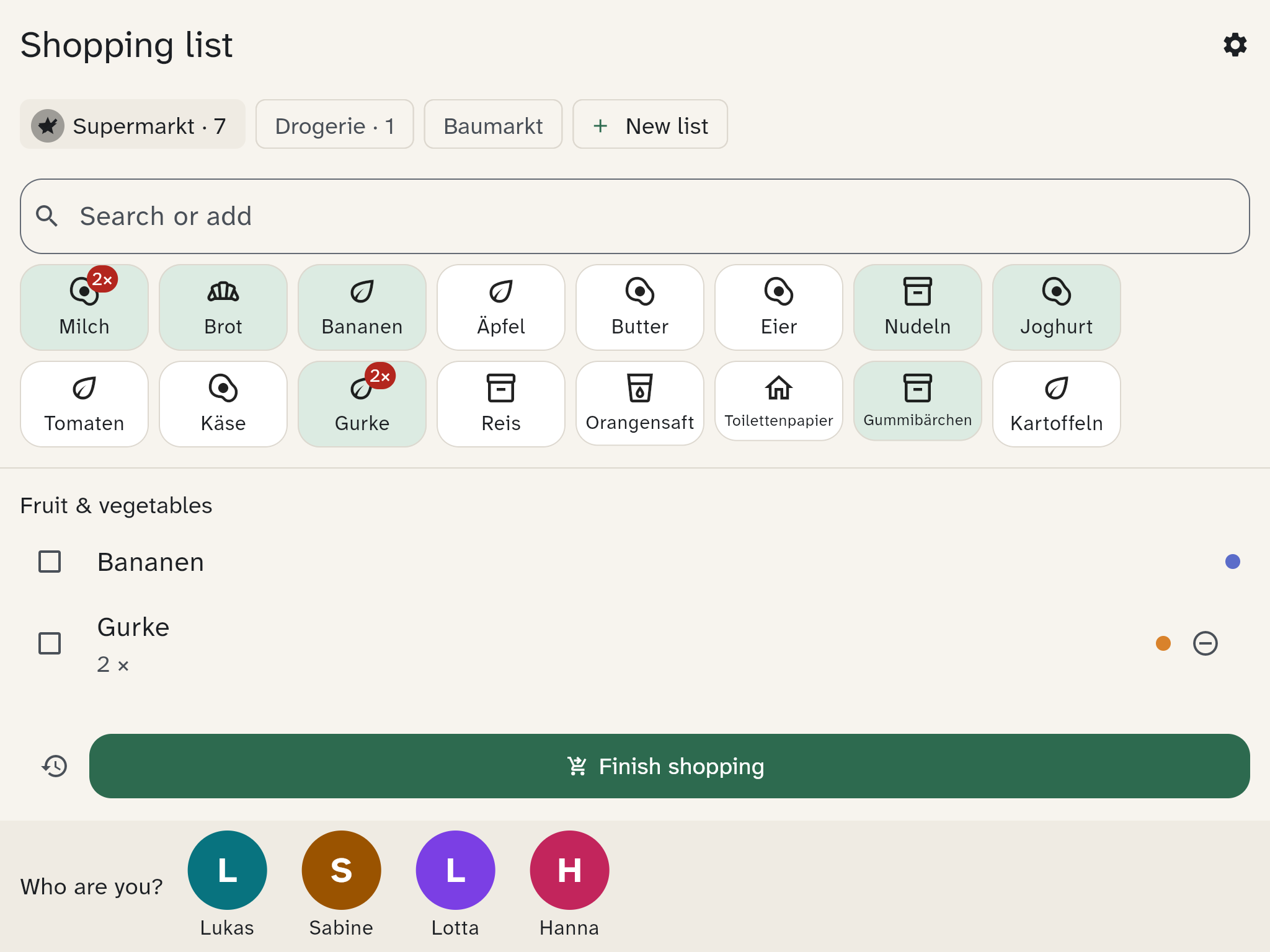Viewport: 1270px width, 952px height.
Task: Add Toilettenpapier from the tiles
Action: 779,401
